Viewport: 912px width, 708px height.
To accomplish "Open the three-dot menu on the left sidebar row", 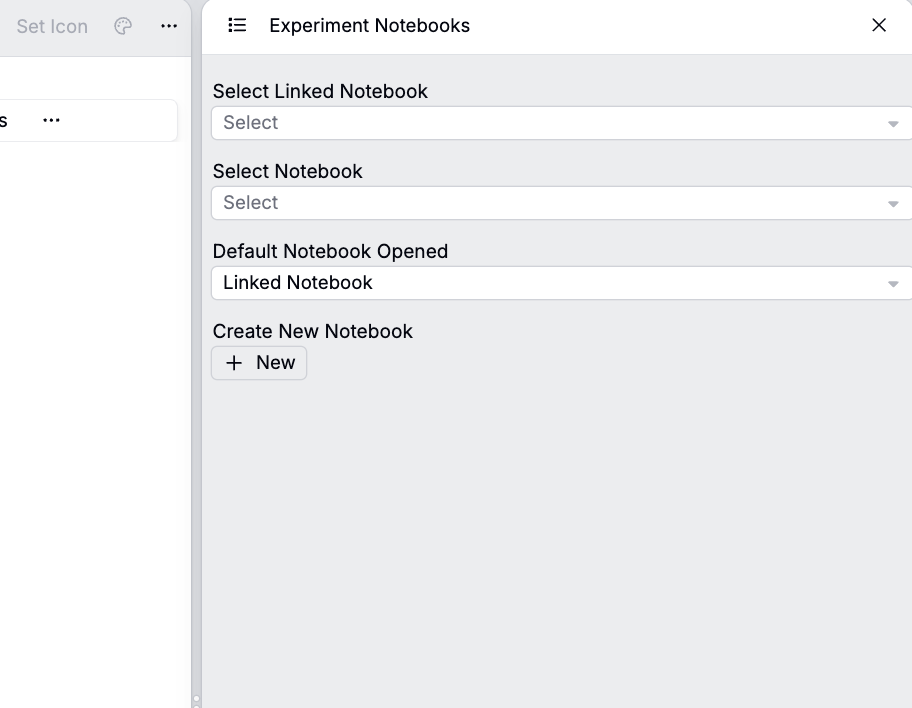I will (51, 120).
